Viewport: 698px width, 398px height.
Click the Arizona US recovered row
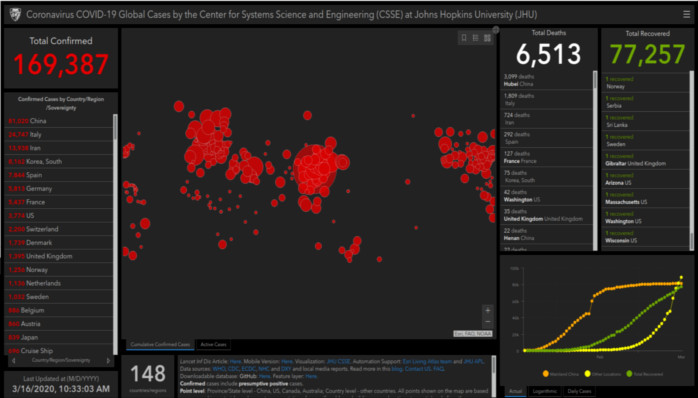point(645,179)
